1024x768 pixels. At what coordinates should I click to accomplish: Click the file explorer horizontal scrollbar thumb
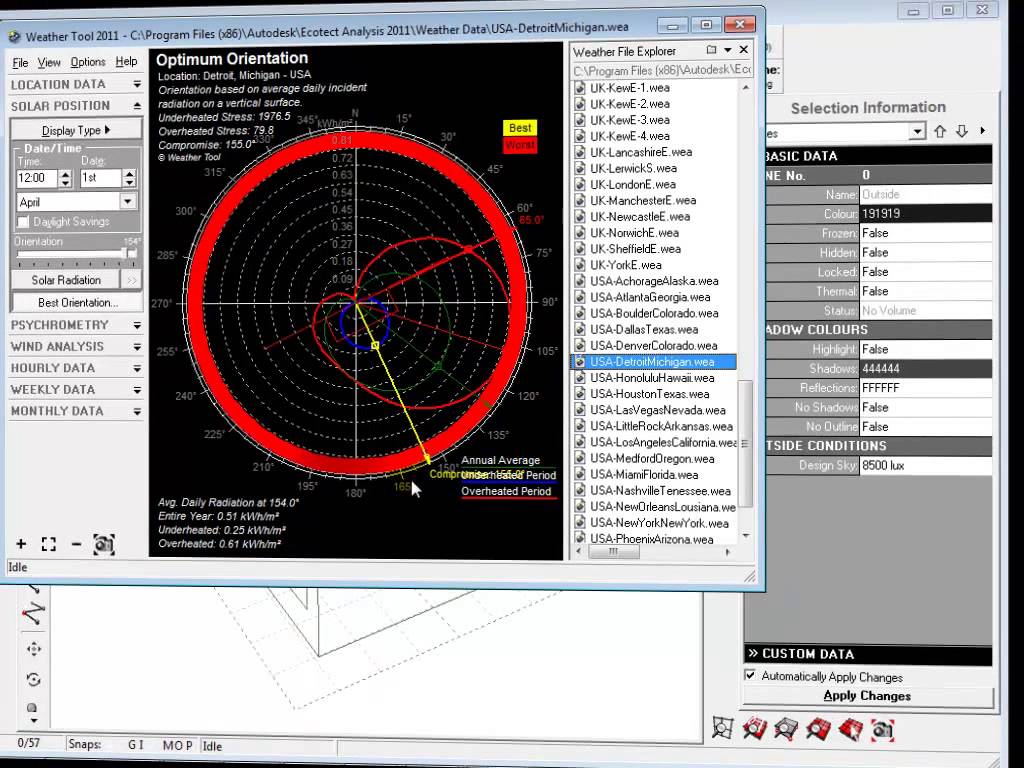point(614,552)
